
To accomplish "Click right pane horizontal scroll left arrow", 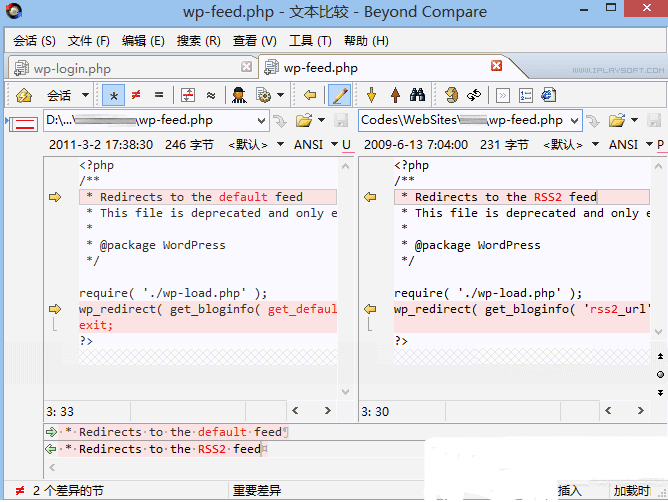I will [x=608, y=411].
